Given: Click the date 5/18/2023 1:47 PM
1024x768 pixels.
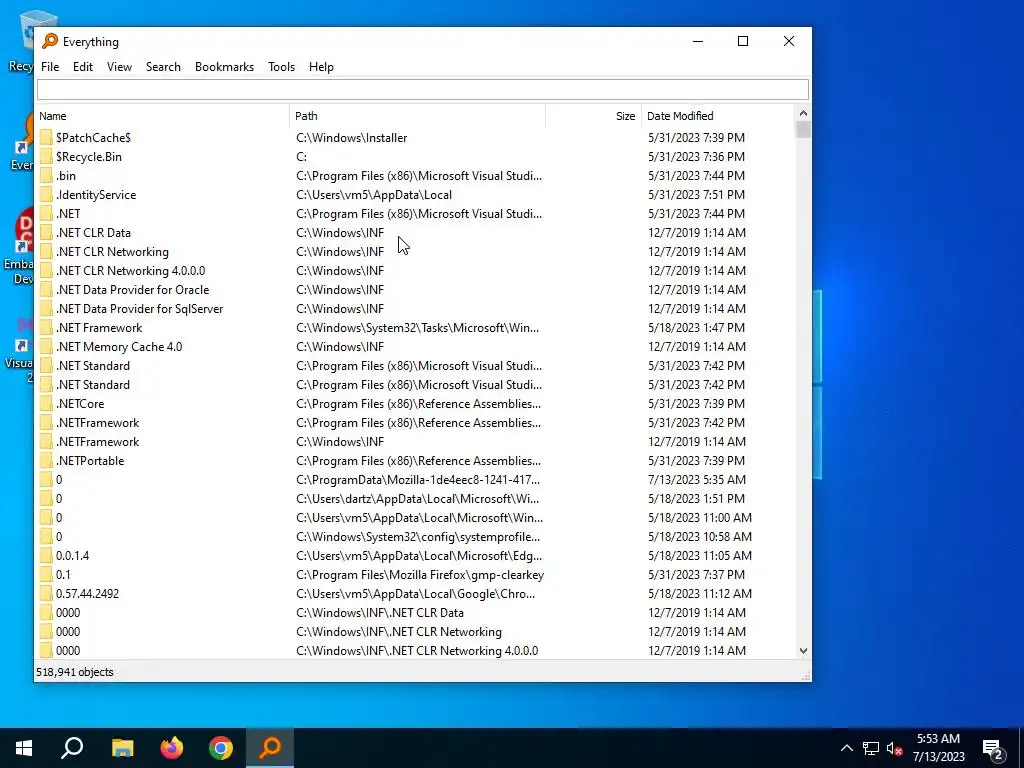Looking at the screenshot, I should (x=696, y=328).
